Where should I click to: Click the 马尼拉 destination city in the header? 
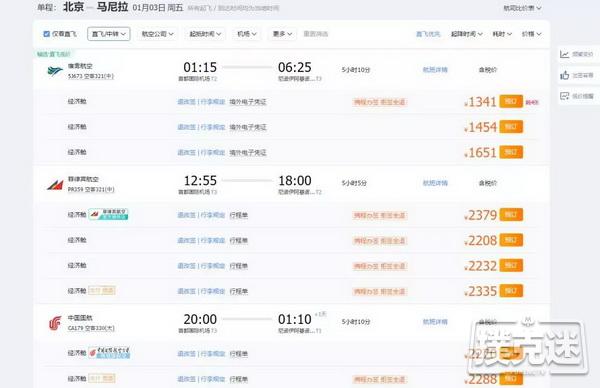click(112, 7)
